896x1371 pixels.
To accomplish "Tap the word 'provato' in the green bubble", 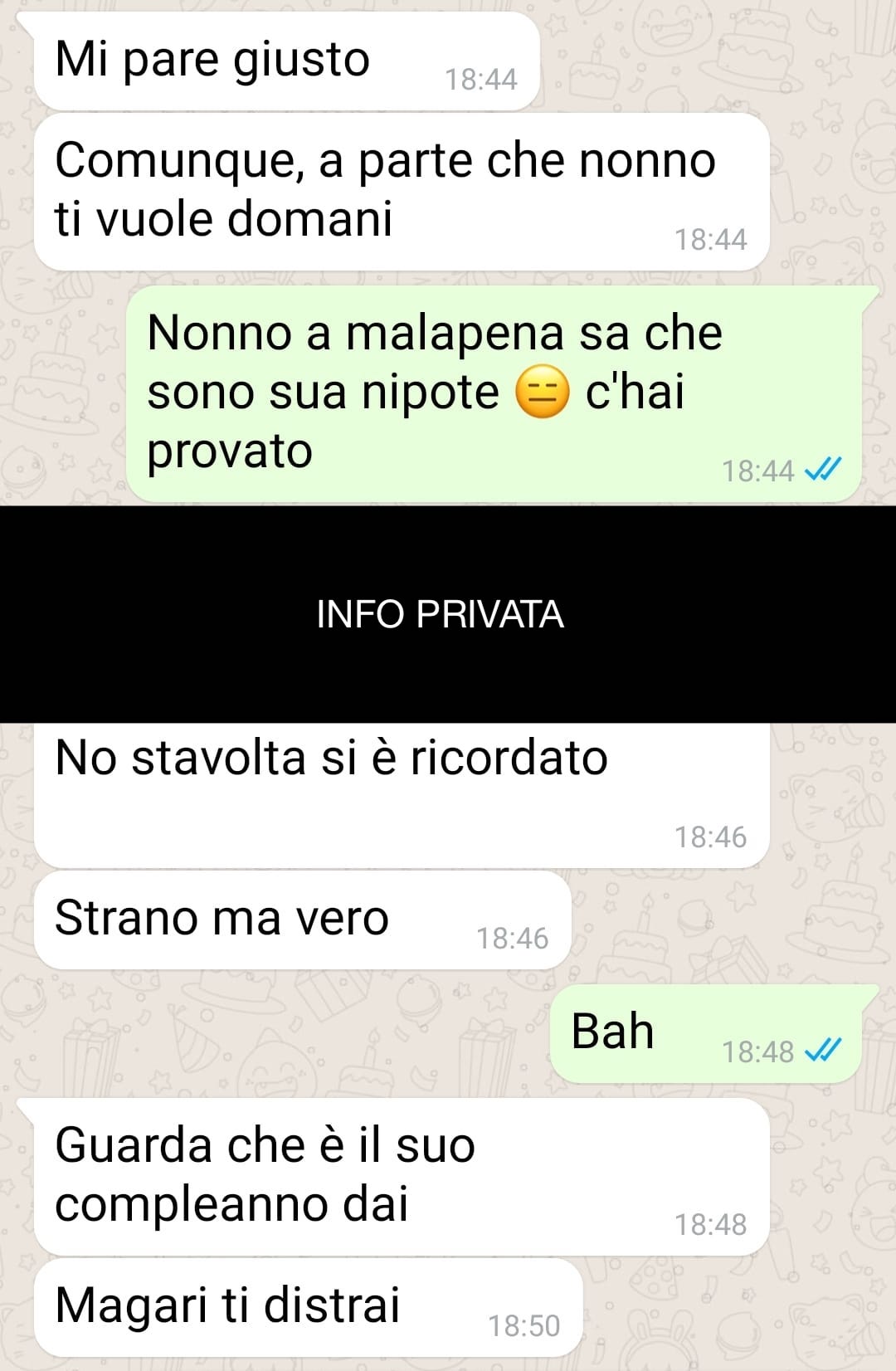I will pyautogui.click(x=230, y=452).
